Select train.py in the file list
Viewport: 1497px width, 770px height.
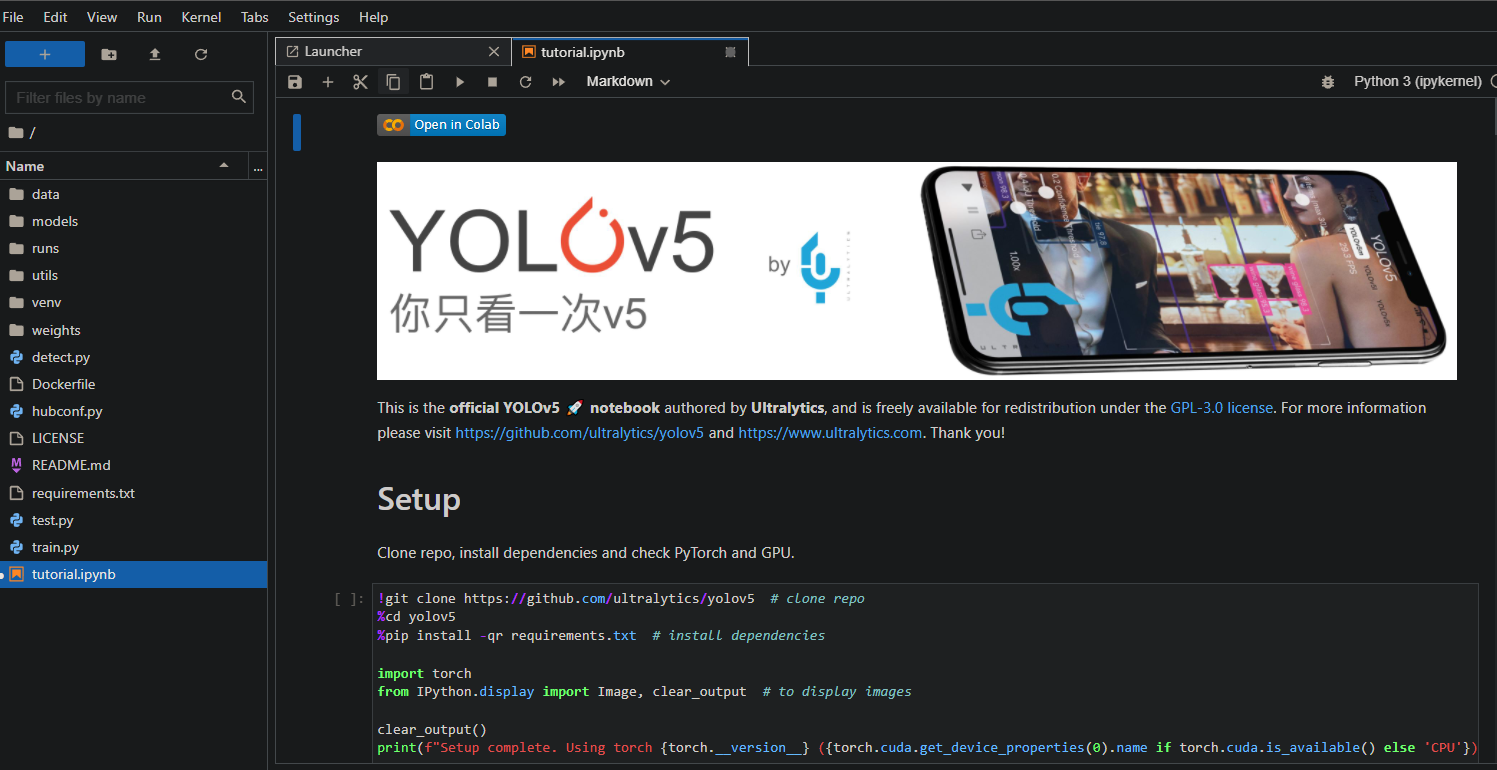point(133,547)
